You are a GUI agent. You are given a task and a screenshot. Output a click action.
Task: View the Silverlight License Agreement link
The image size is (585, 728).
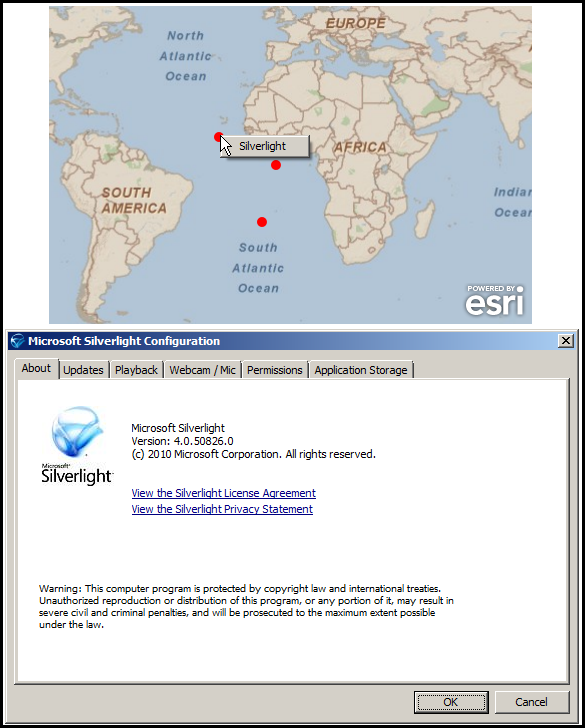(224, 493)
